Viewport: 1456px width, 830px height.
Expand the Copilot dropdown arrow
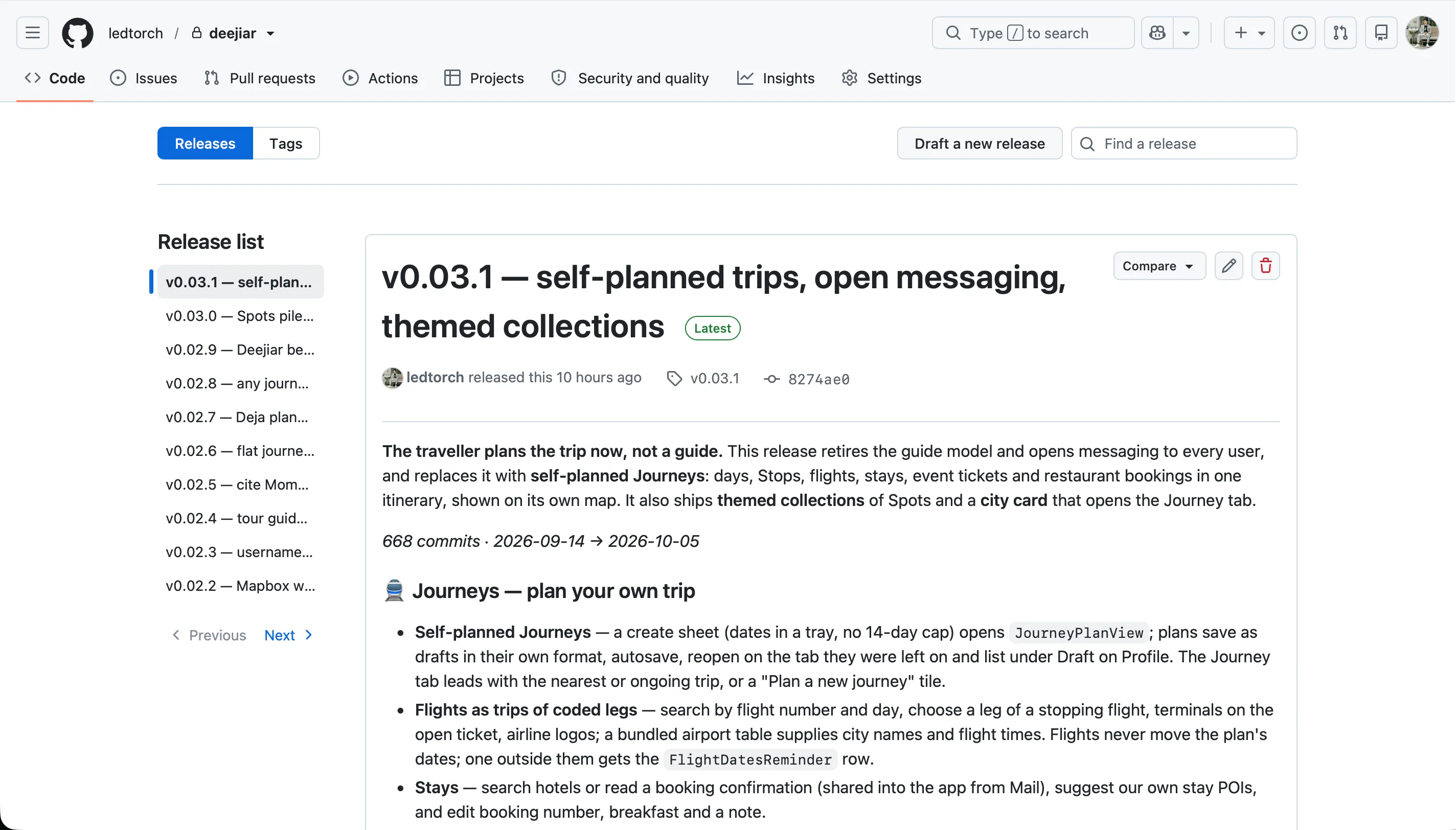[x=1187, y=33]
